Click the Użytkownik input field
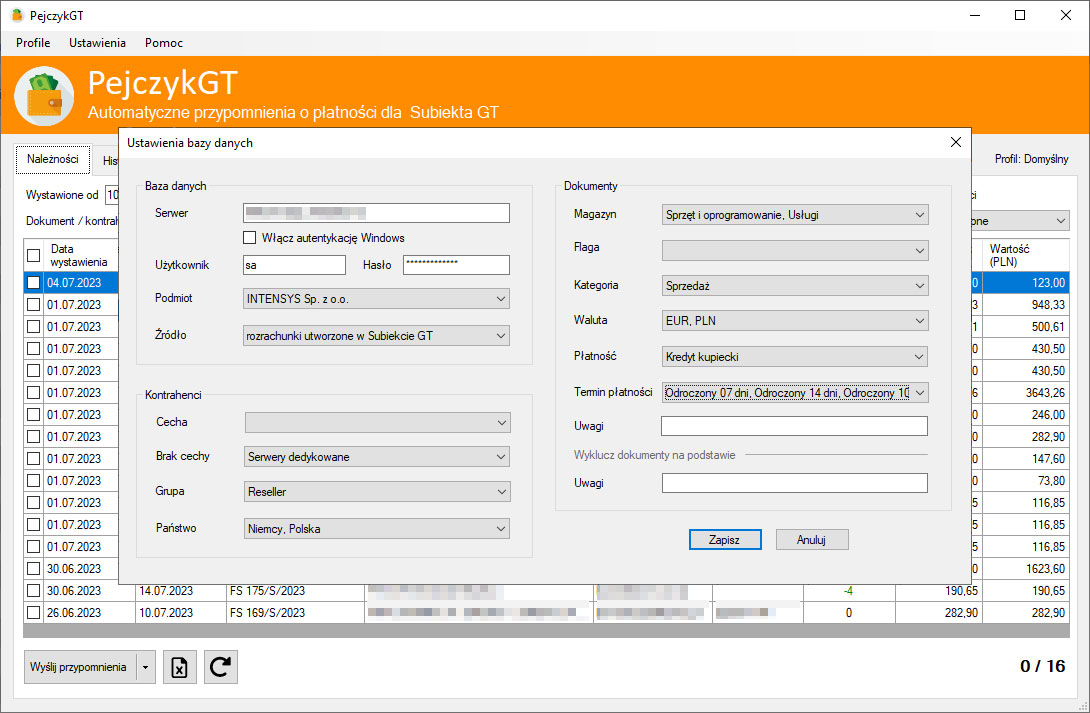 pyautogui.click(x=294, y=265)
